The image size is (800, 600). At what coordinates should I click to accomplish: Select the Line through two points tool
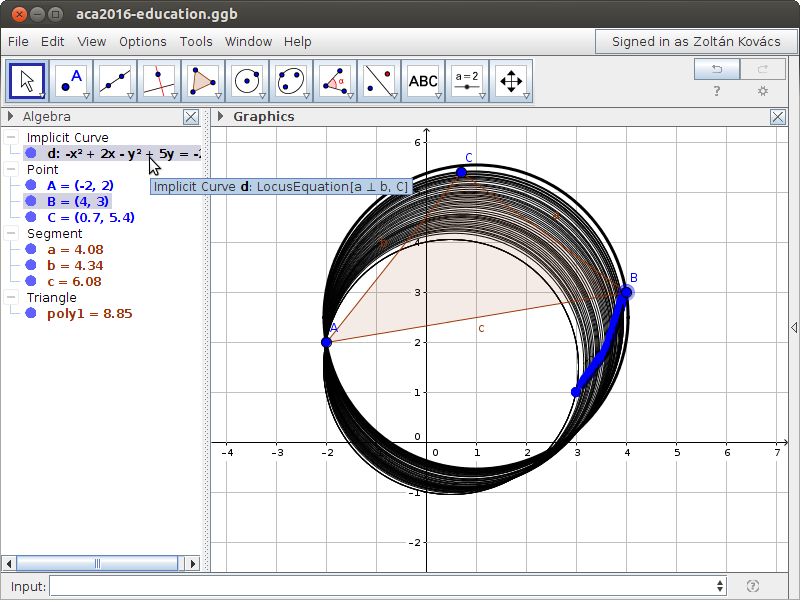pyautogui.click(x=116, y=81)
